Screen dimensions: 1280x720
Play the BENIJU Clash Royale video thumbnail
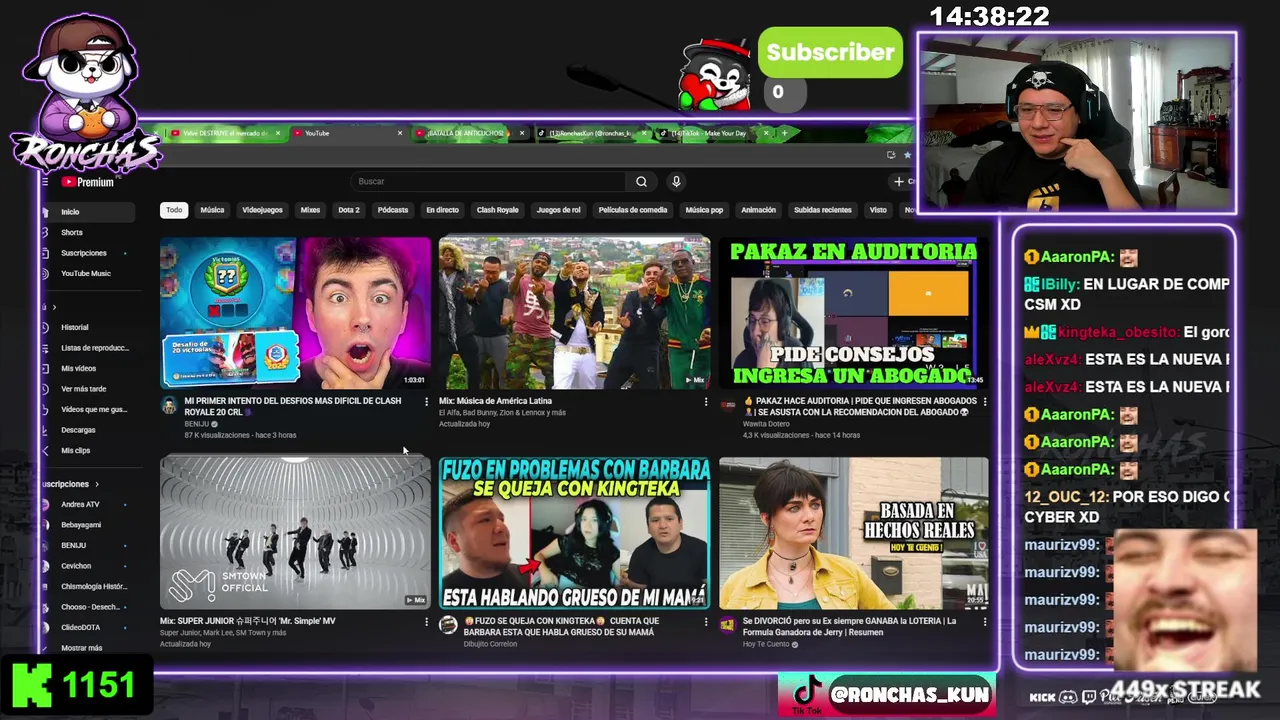pyautogui.click(x=295, y=313)
